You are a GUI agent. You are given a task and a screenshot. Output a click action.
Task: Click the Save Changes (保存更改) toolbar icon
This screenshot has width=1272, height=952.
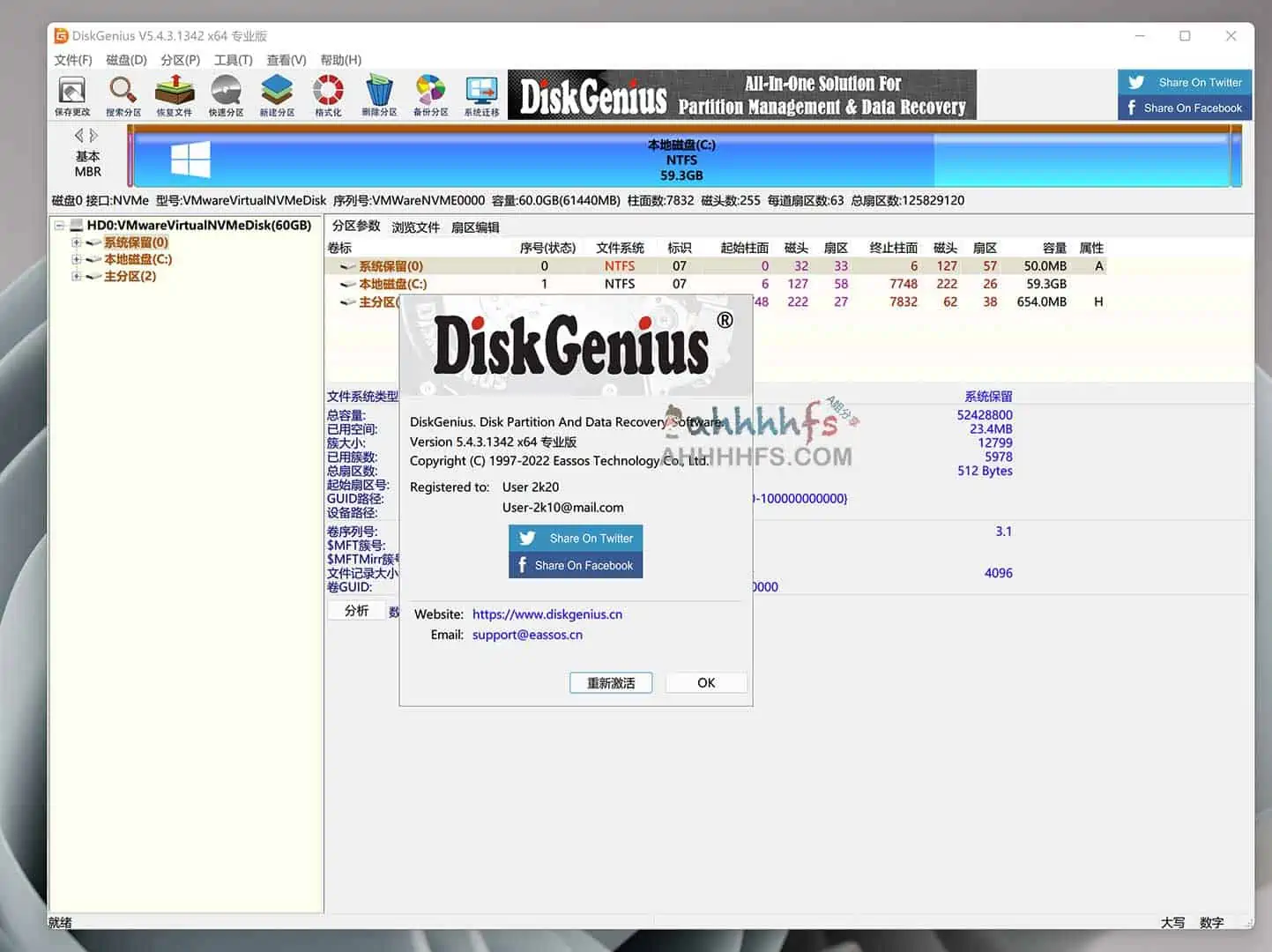pyautogui.click(x=72, y=95)
